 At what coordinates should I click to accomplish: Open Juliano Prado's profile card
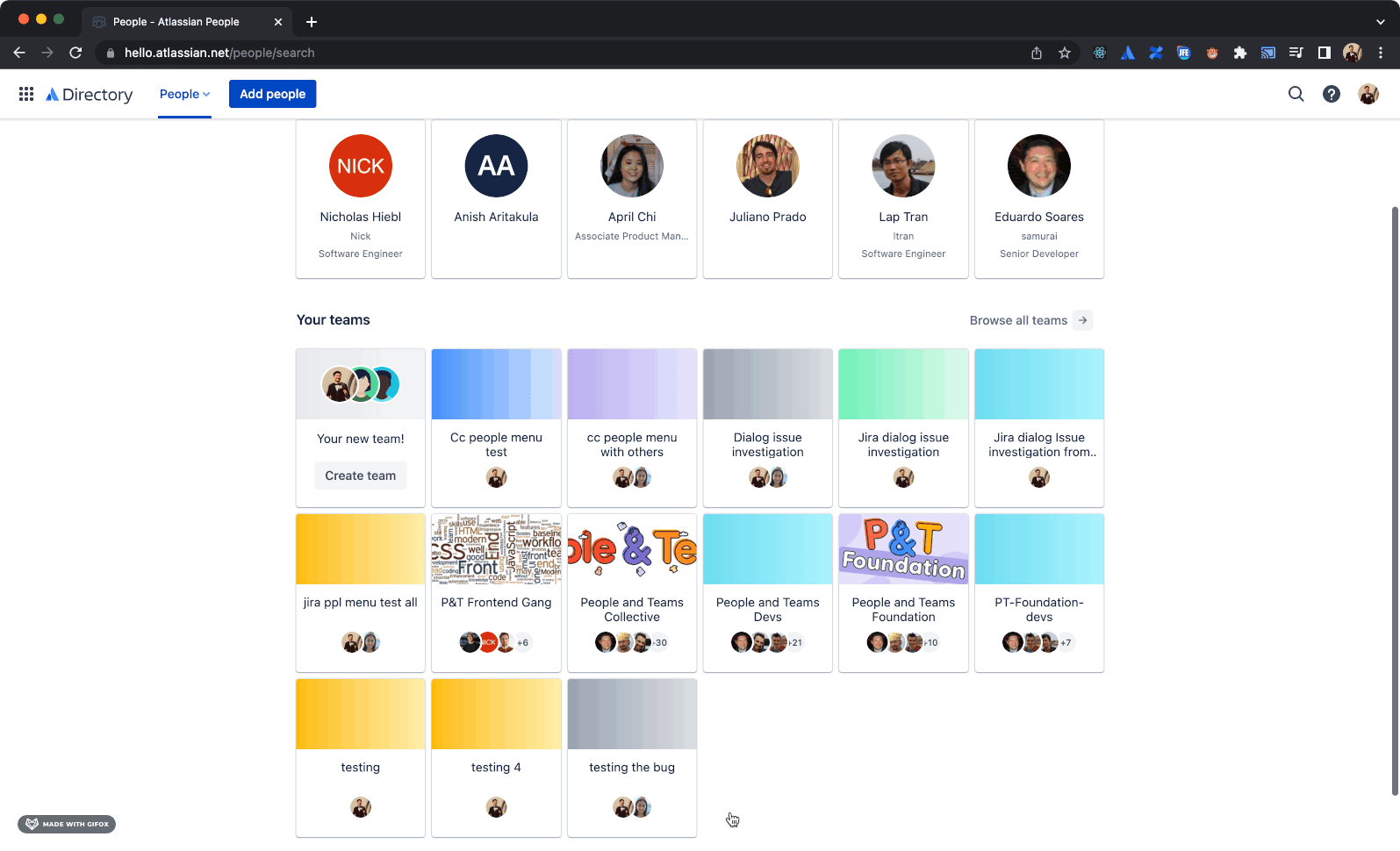768,199
